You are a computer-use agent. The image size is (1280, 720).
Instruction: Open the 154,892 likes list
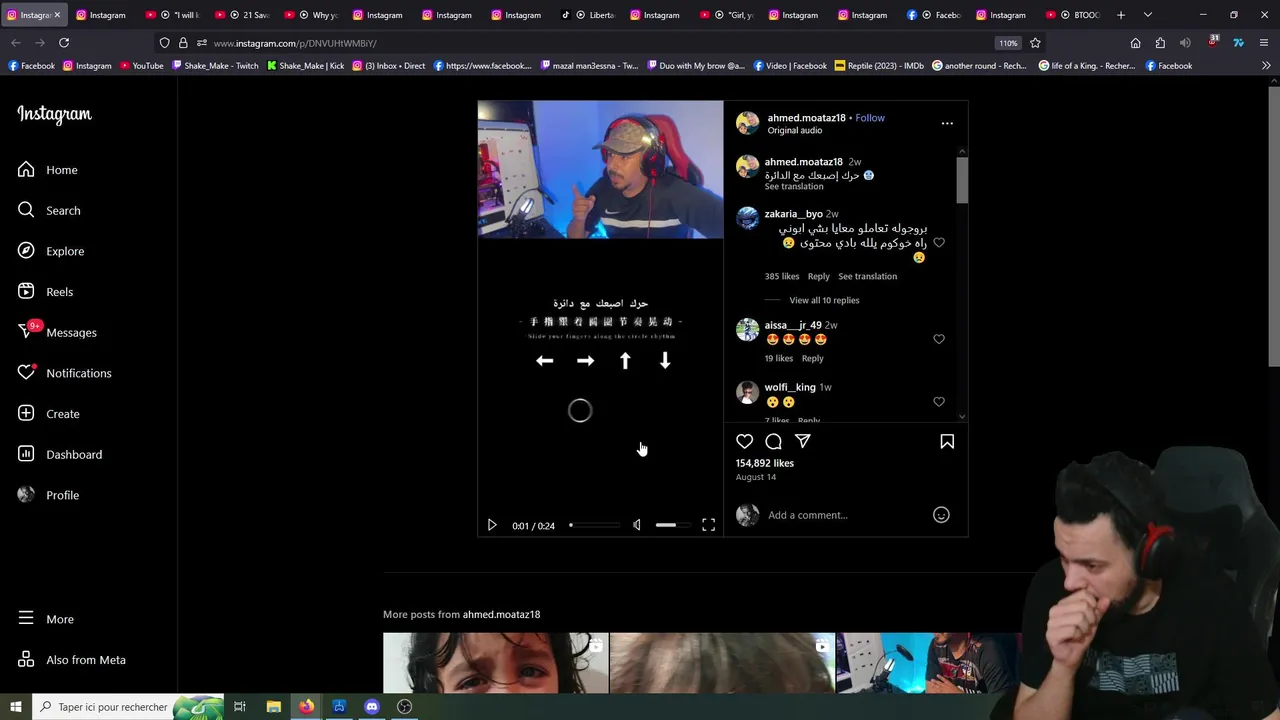pyautogui.click(x=765, y=463)
